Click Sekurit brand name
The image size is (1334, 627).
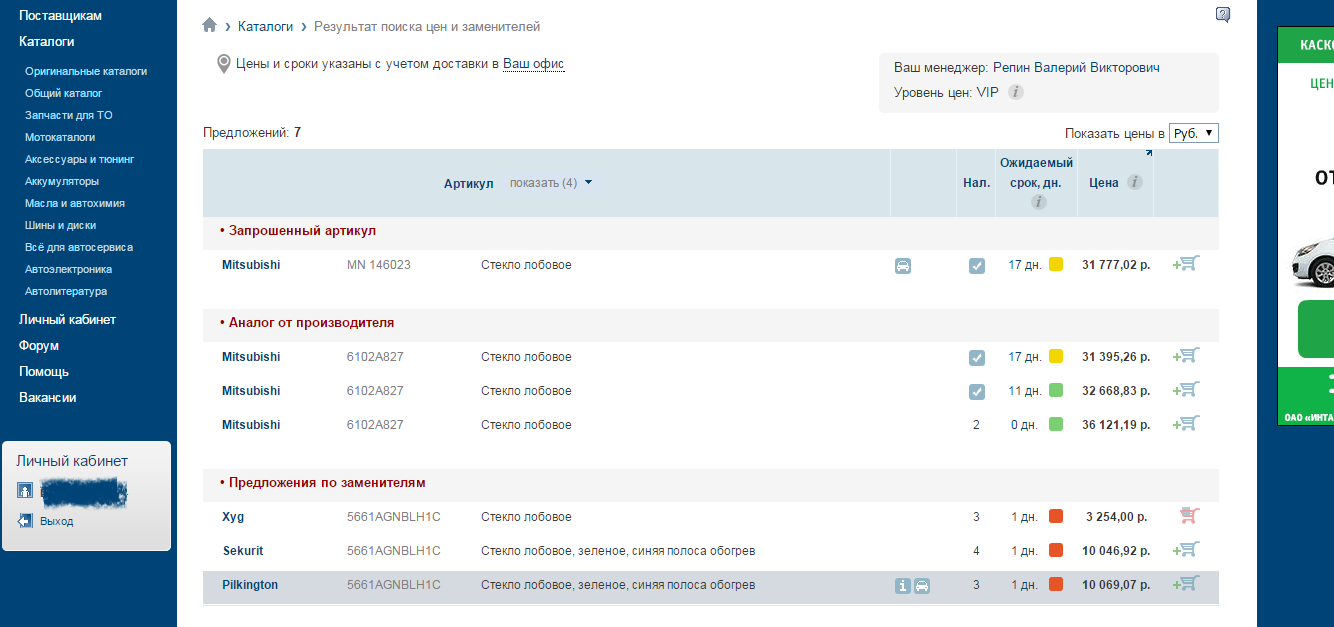(x=243, y=551)
